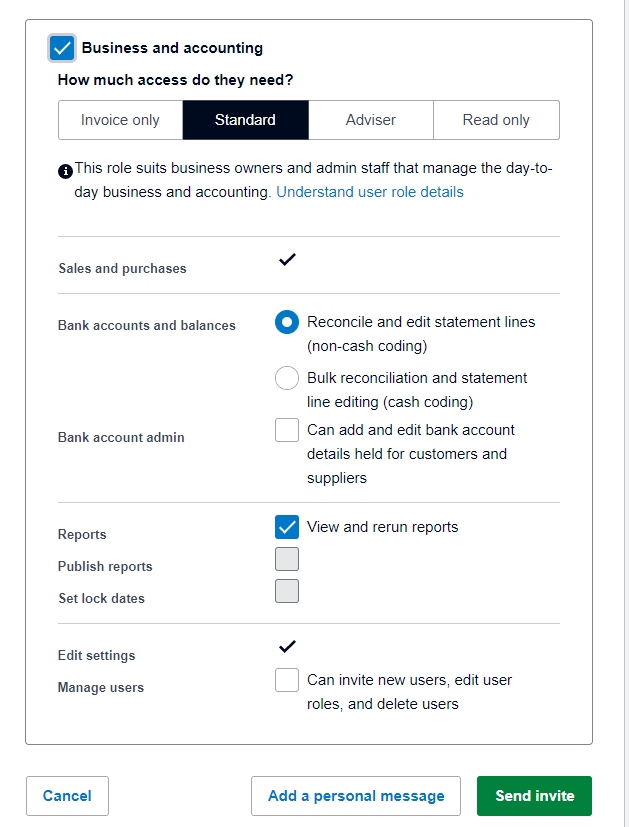Select the Invoice only access level
This screenshot has height=827, width=629.
(x=120, y=120)
